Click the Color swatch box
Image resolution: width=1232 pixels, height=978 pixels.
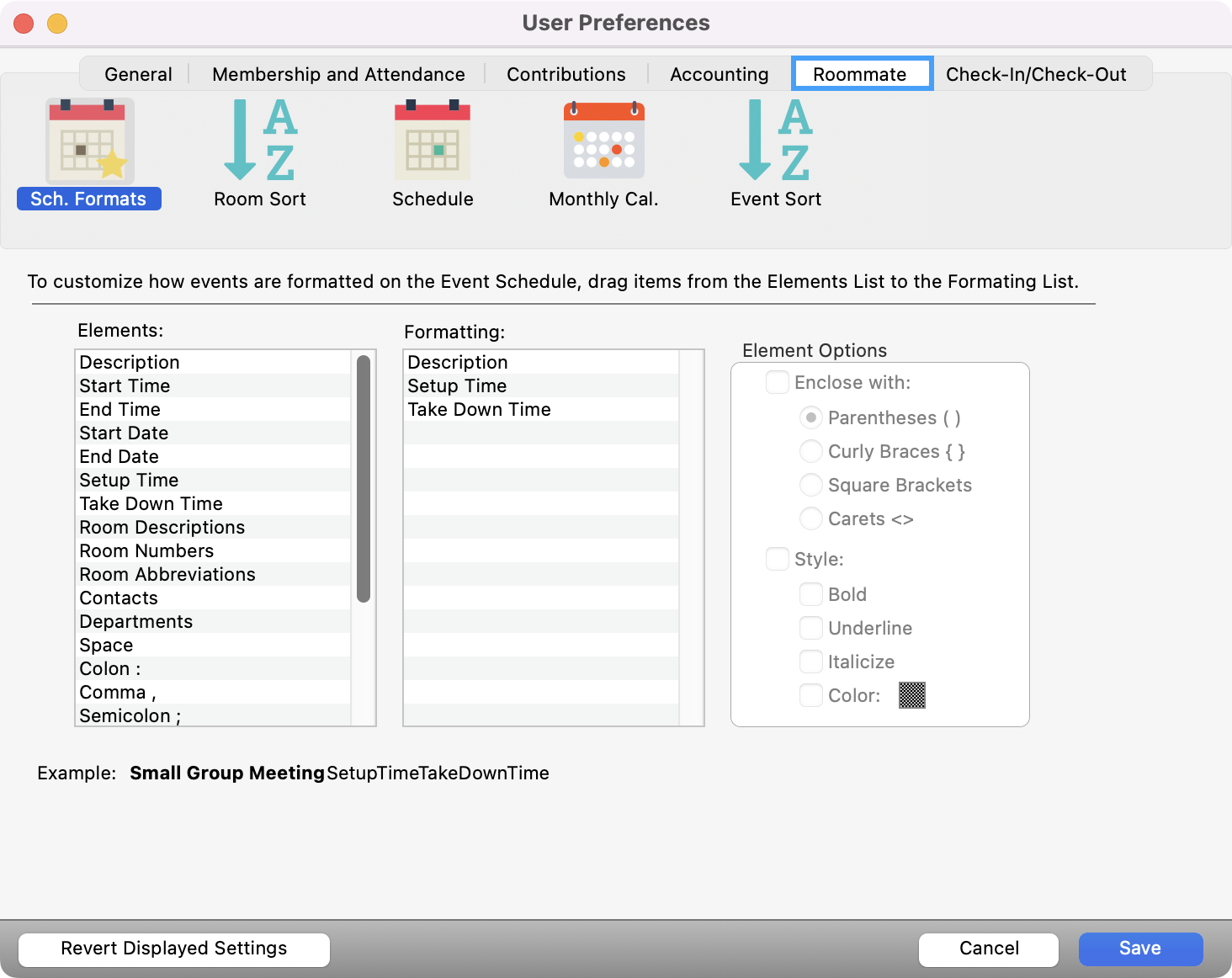[x=911, y=696]
